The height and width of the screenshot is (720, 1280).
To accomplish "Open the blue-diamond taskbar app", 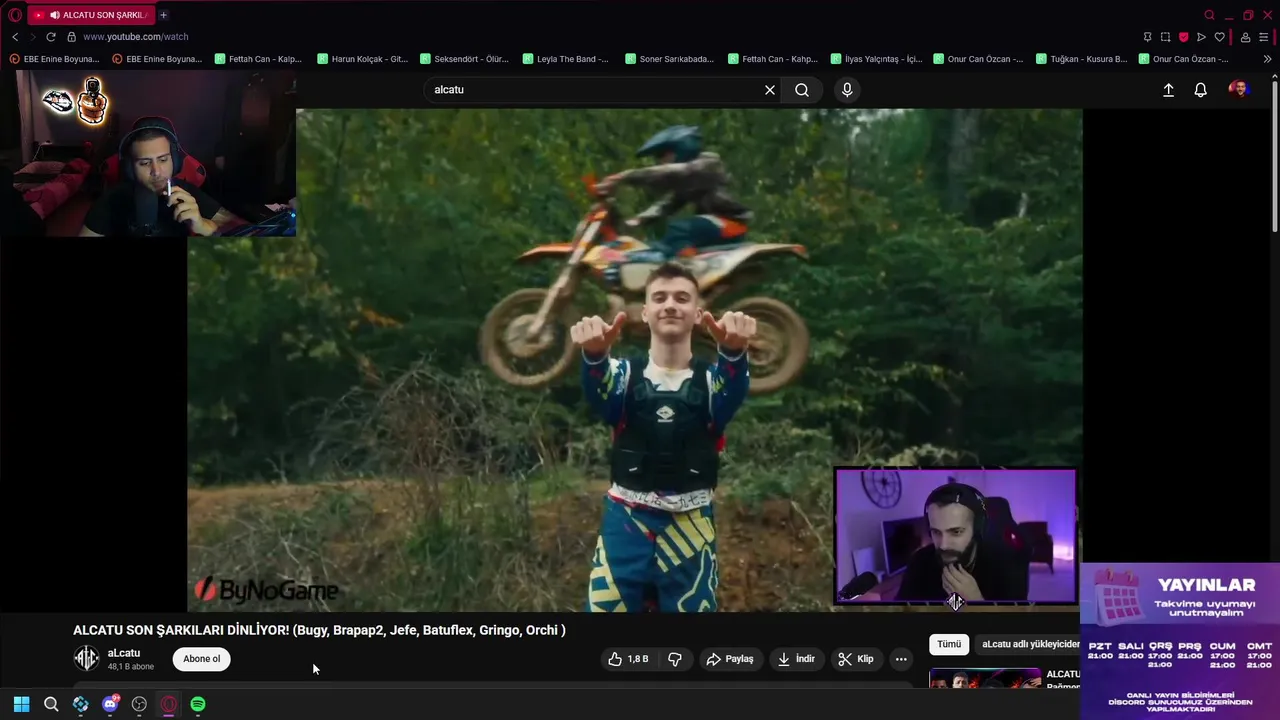I will [x=81, y=704].
